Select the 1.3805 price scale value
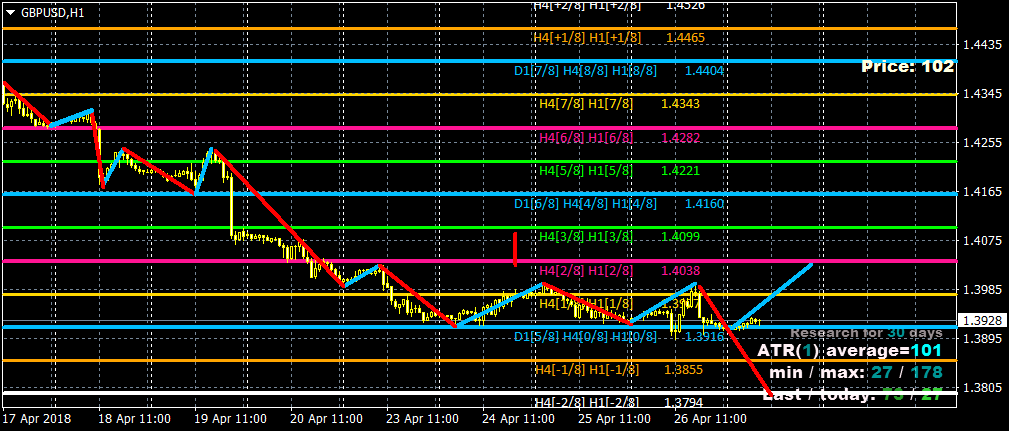The image size is (1009, 431). click(x=983, y=387)
